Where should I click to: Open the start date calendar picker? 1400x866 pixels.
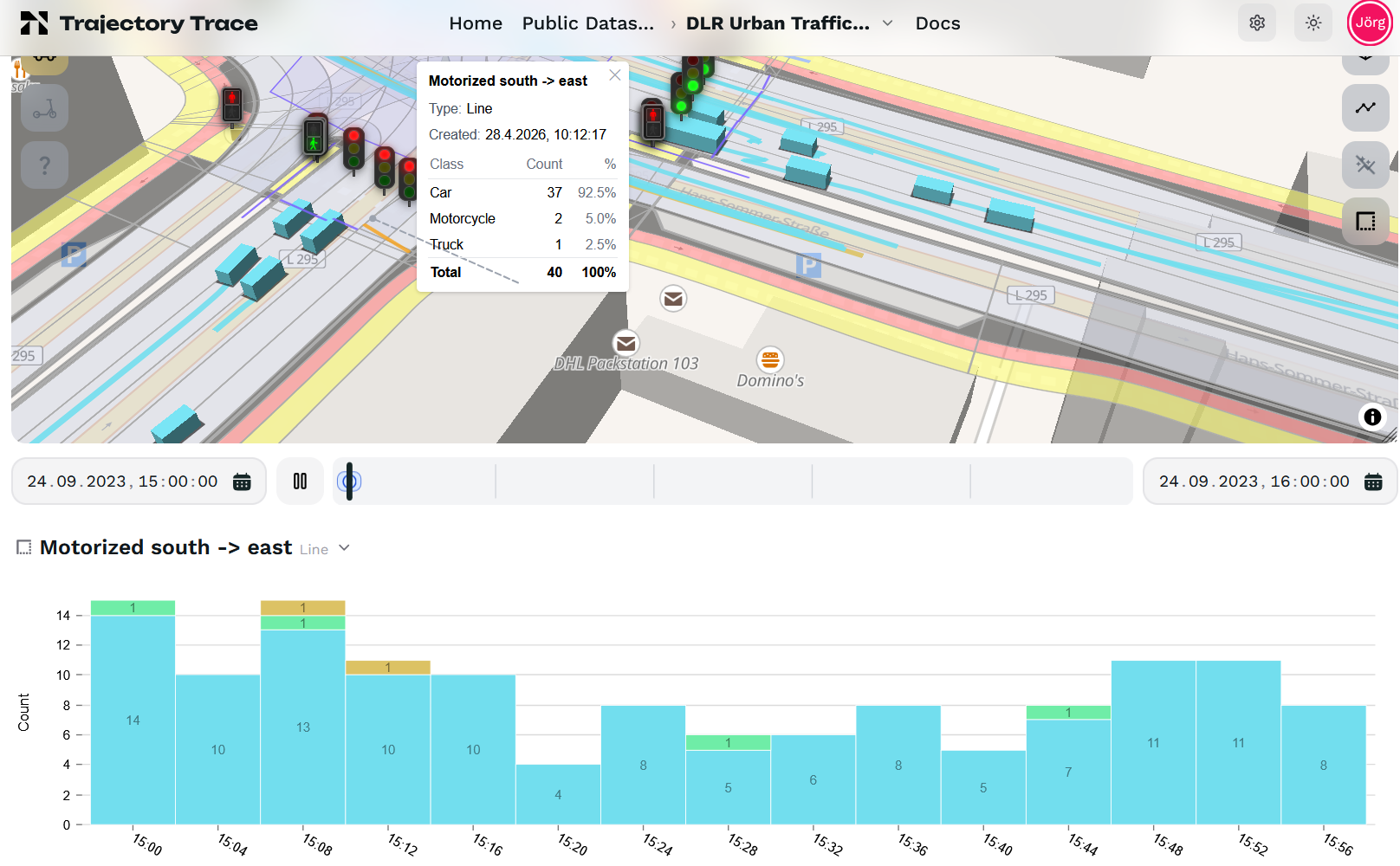point(243,482)
